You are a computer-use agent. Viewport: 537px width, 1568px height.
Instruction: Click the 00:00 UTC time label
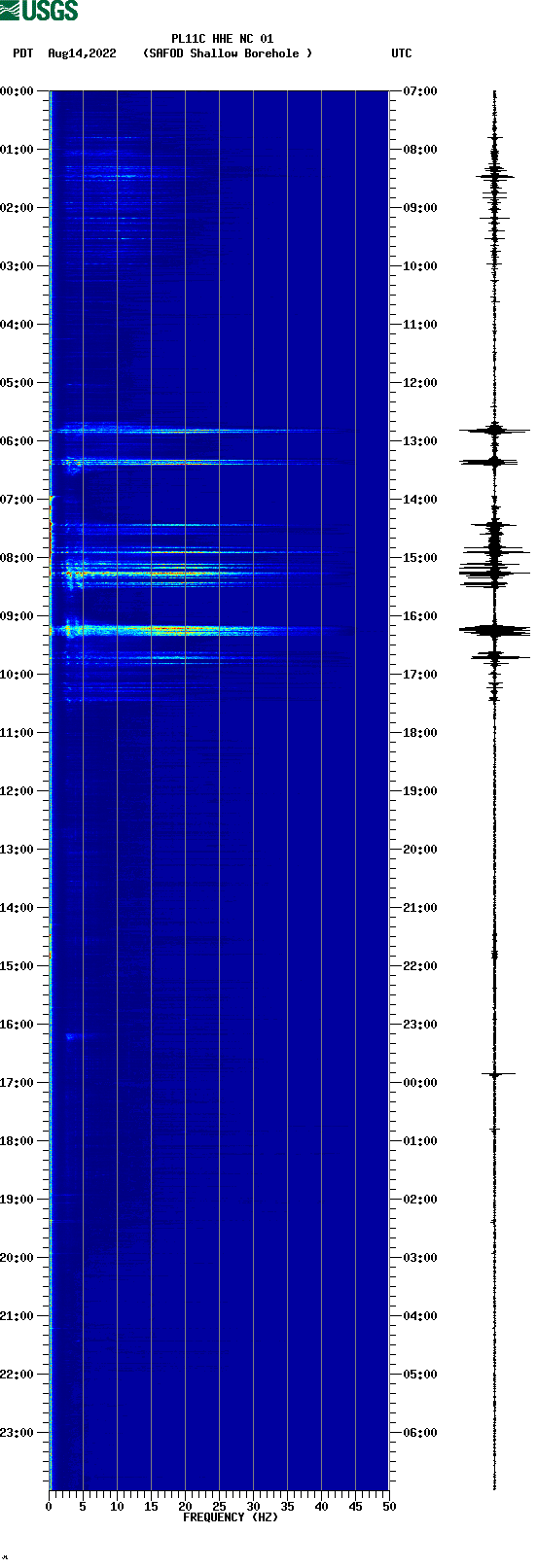420,1083
